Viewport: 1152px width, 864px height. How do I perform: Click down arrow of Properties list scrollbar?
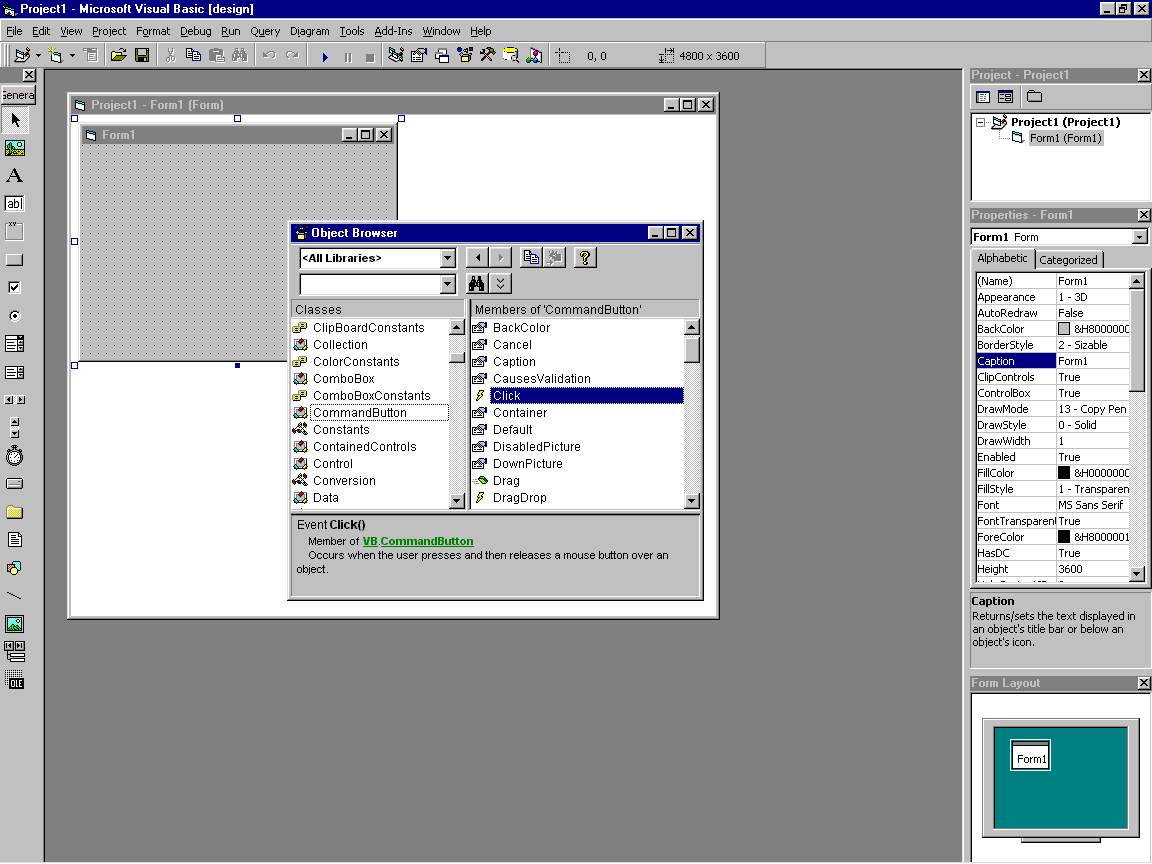1137,574
